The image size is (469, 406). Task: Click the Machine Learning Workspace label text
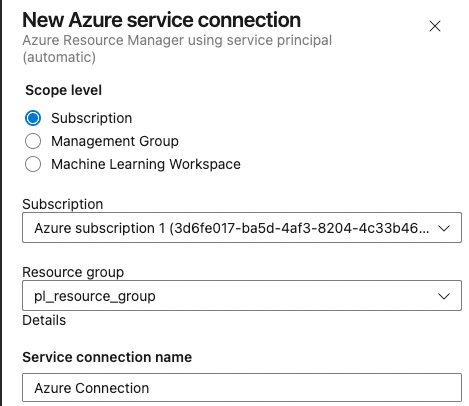coord(146,164)
